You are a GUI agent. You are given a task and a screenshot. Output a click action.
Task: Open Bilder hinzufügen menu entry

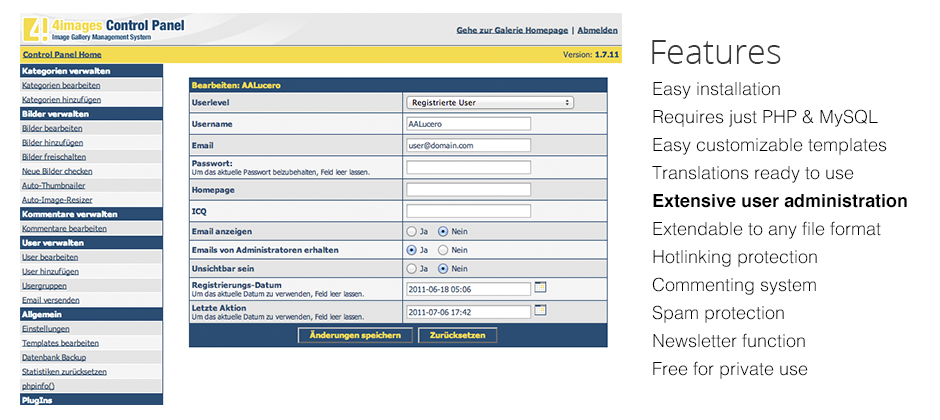point(53,143)
